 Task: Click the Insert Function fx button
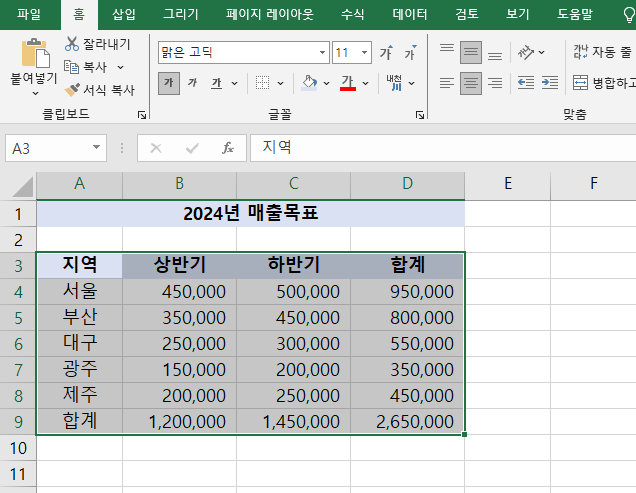tap(228, 148)
